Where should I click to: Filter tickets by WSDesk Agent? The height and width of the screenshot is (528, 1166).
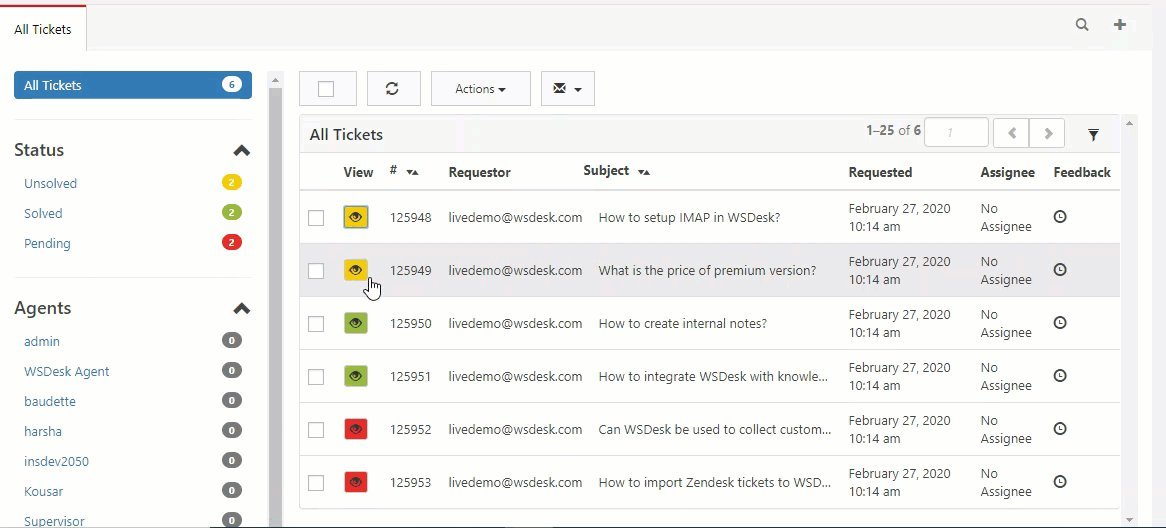coord(66,372)
